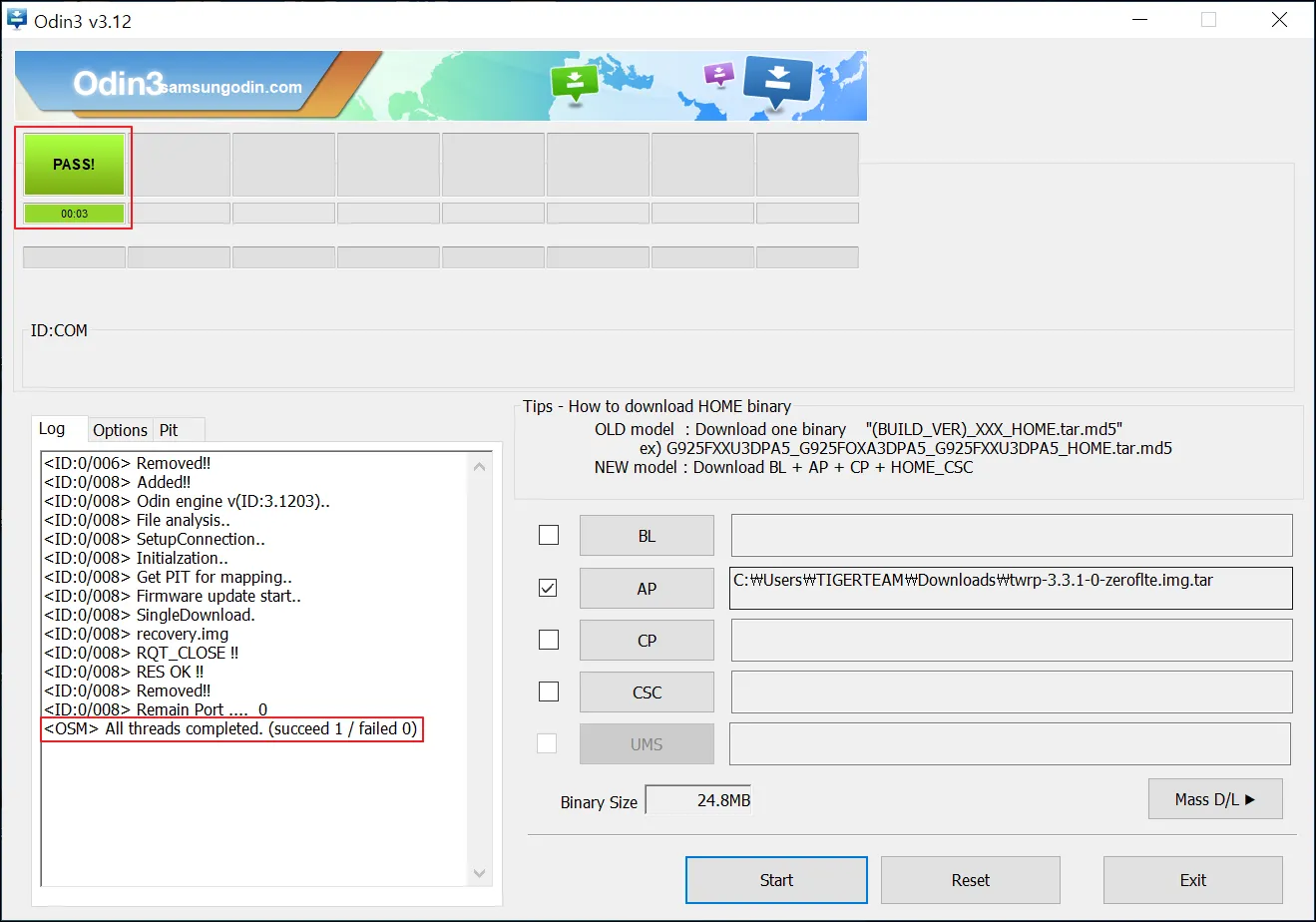
Task: Select the G925FXXU3DPA5 example filename line
Action: point(906,448)
